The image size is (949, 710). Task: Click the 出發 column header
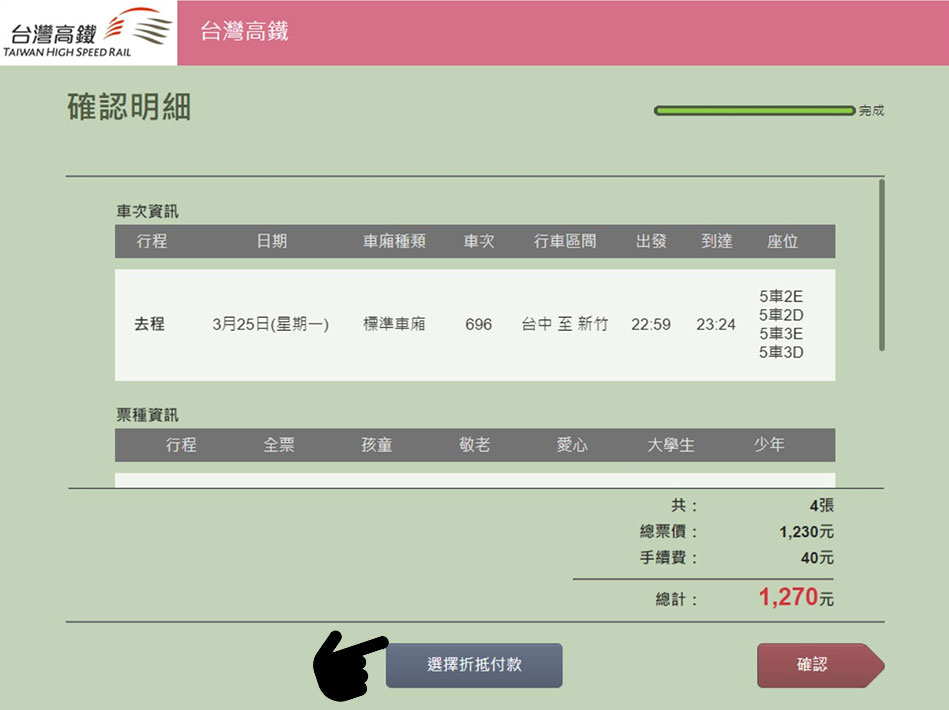point(651,241)
